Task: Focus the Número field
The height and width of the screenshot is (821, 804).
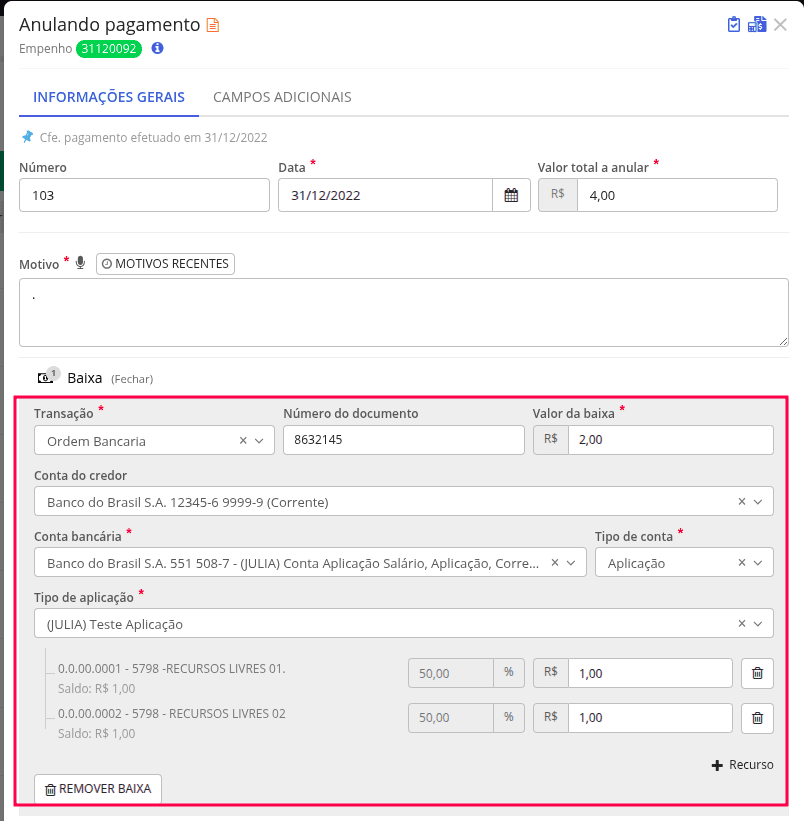Action: coord(144,195)
